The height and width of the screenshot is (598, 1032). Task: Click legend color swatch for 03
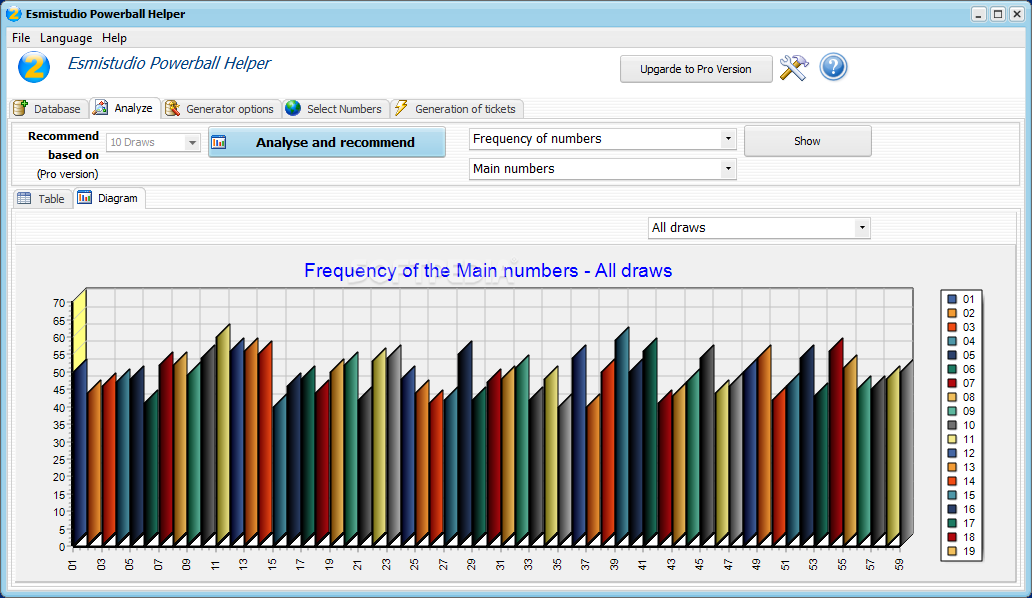click(952, 327)
